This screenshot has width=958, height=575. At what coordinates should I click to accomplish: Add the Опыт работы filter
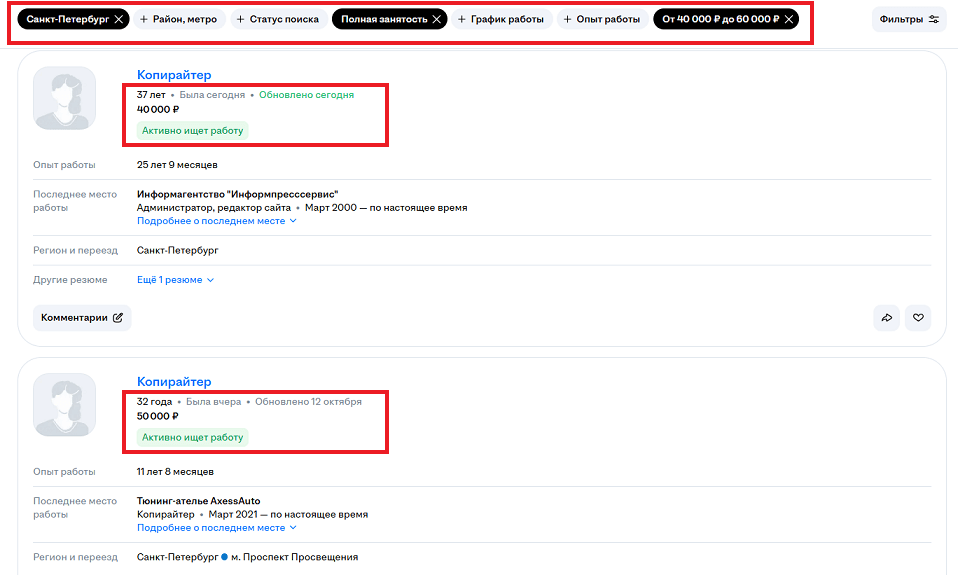pyautogui.click(x=601, y=19)
